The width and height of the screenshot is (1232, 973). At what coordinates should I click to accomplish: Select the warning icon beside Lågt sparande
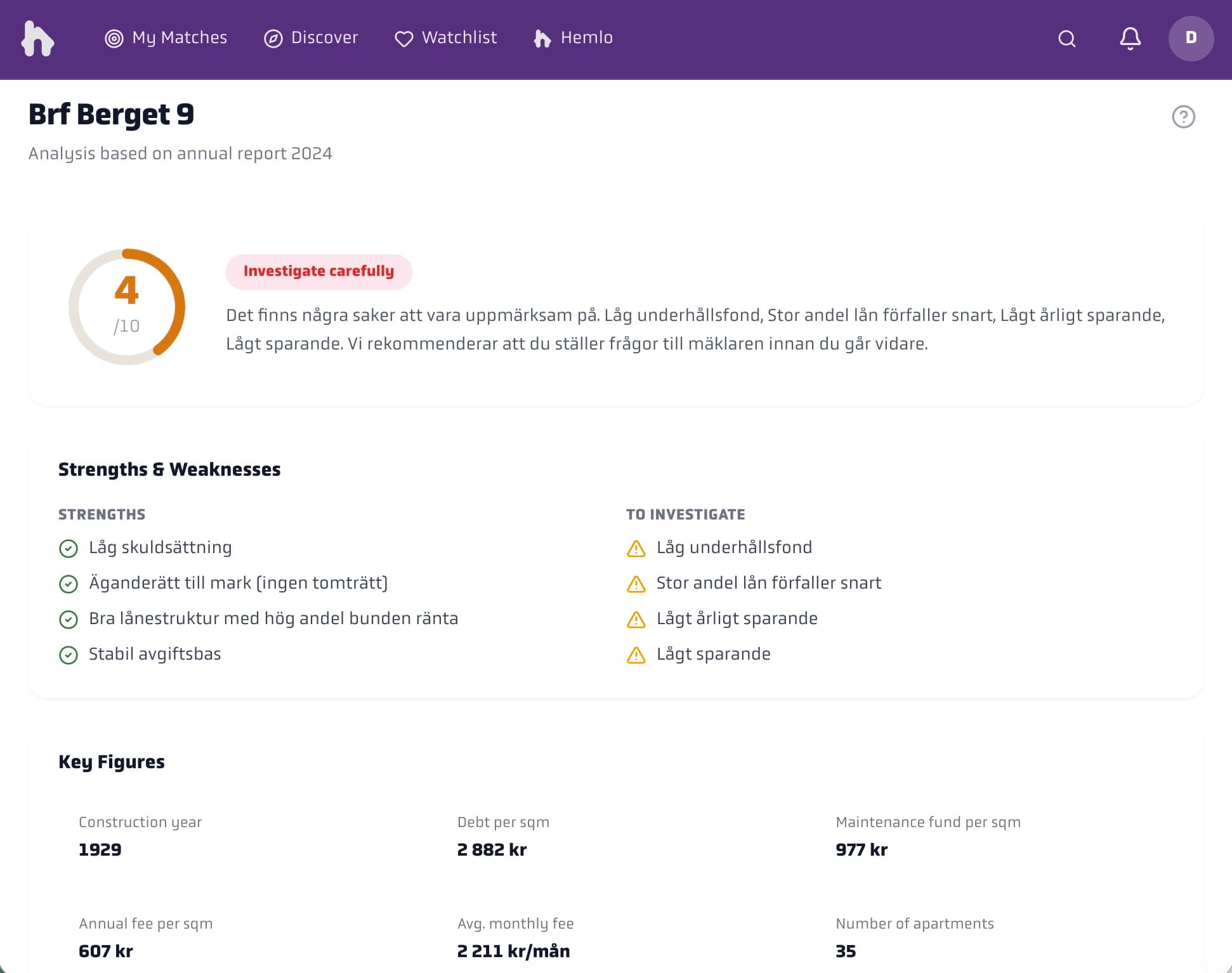(635, 655)
